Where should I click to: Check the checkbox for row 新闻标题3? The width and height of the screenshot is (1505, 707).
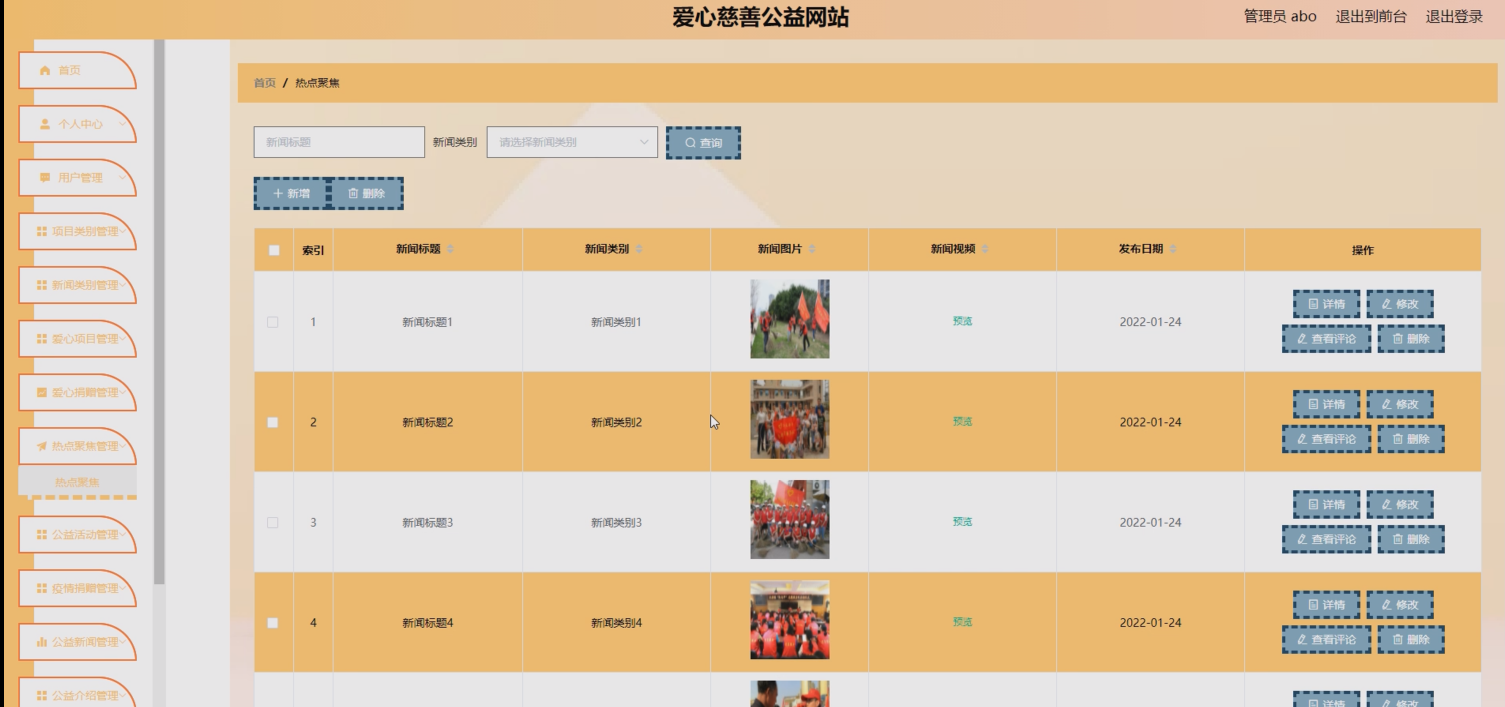(x=273, y=522)
